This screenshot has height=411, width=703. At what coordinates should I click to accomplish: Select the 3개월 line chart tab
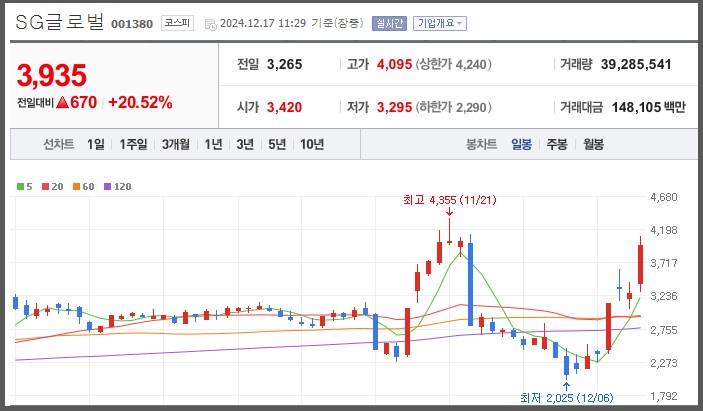pyautogui.click(x=175, y=144)
